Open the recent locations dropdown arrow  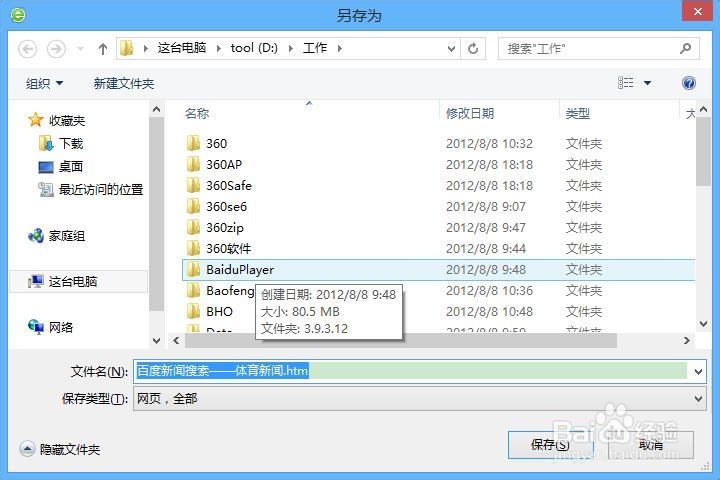(x=80, y=49)
